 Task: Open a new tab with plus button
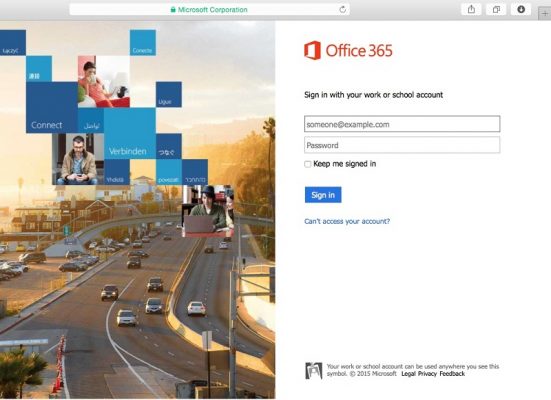(x=545, y=14)
